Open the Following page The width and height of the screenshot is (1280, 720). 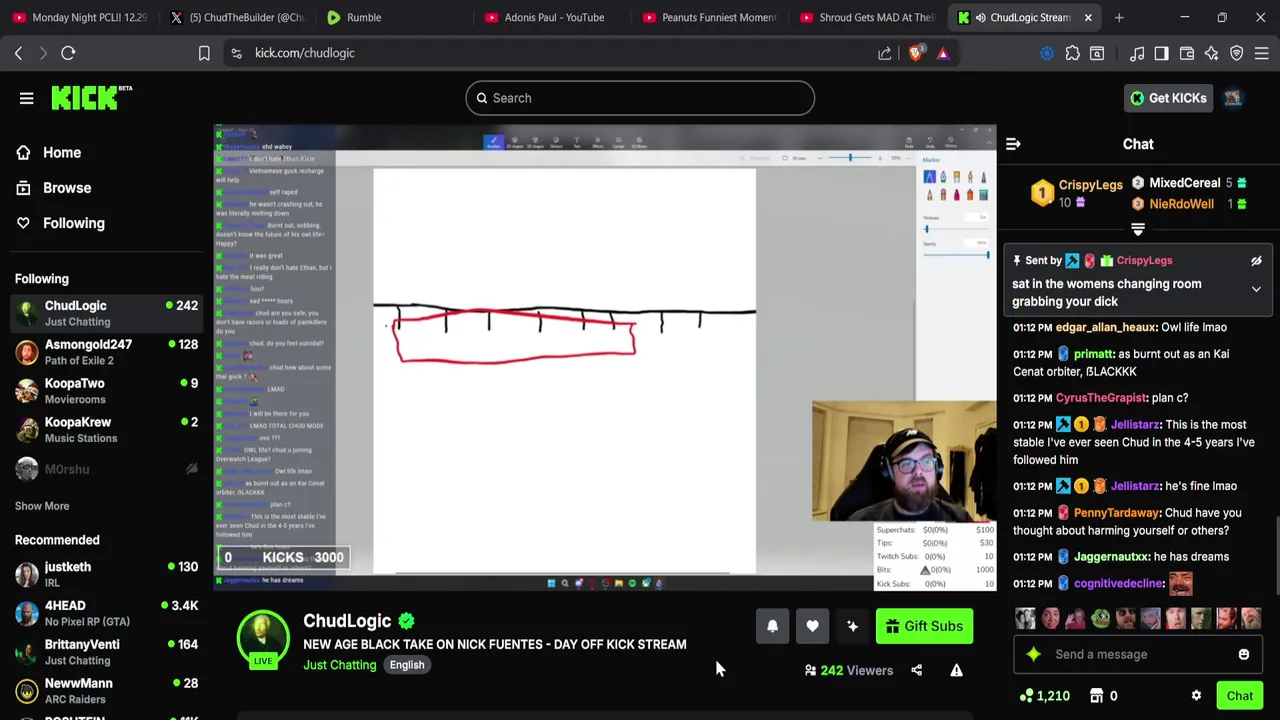click(60, 223)
